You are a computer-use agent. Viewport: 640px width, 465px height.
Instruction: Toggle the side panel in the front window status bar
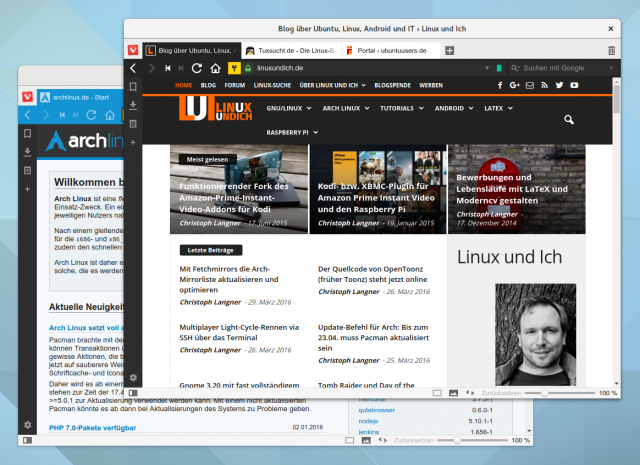click(x=133, y=393)
